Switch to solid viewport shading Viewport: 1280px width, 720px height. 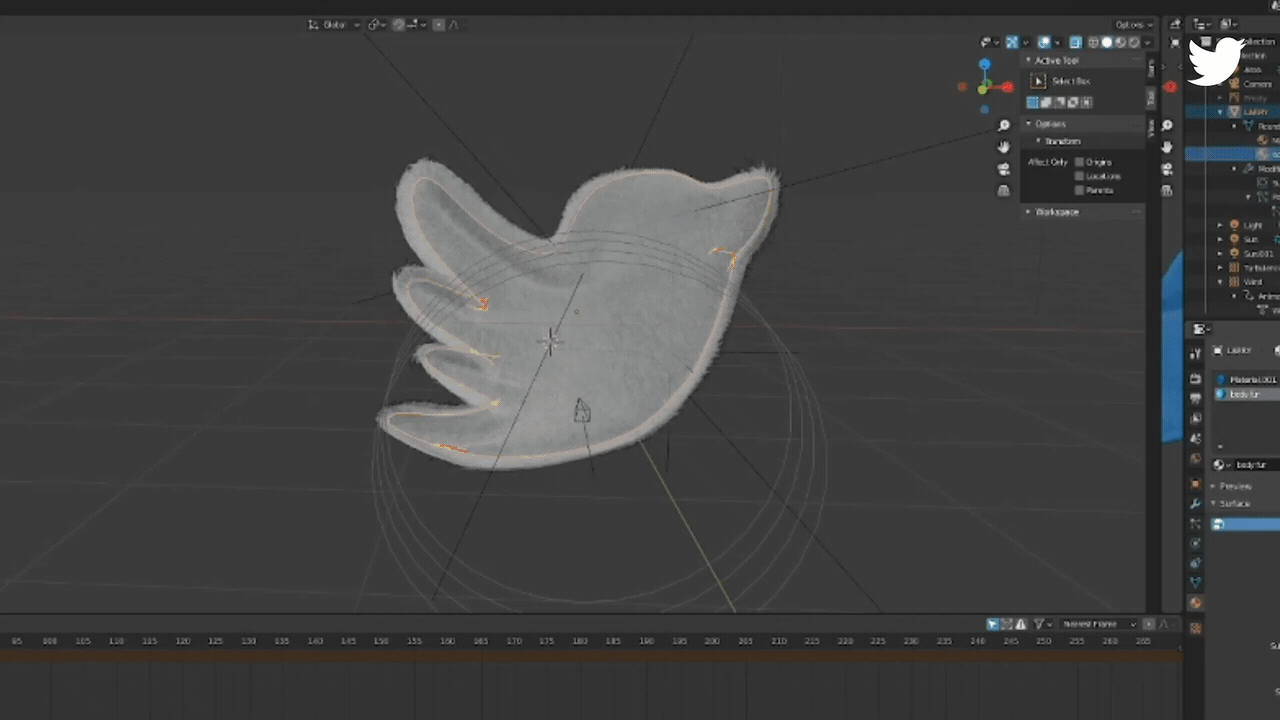click(1107, 42)
